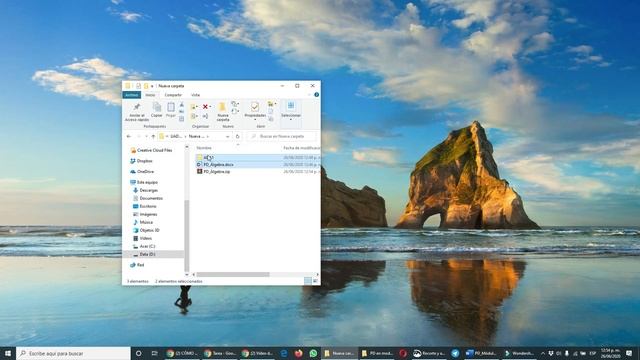Sort by the Nombre column header
This screenshot has width=640, height=360.
click(204, 148)
